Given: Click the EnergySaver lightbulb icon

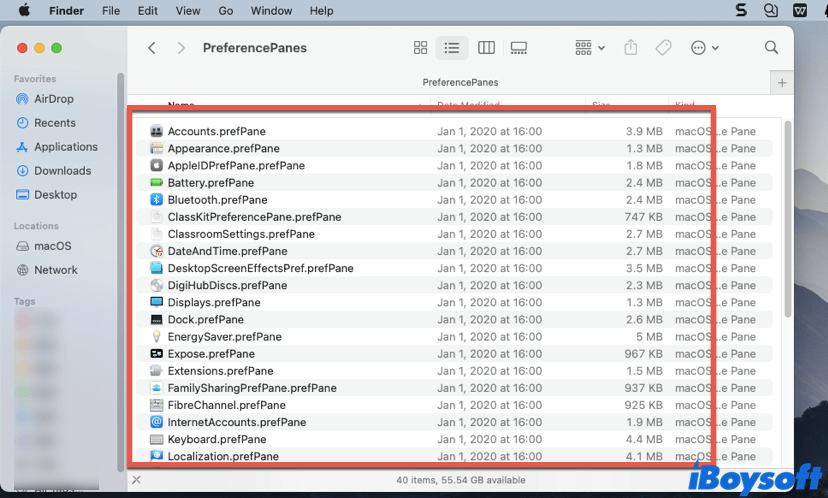Looking at the screenshot, I should pos(156,337).
